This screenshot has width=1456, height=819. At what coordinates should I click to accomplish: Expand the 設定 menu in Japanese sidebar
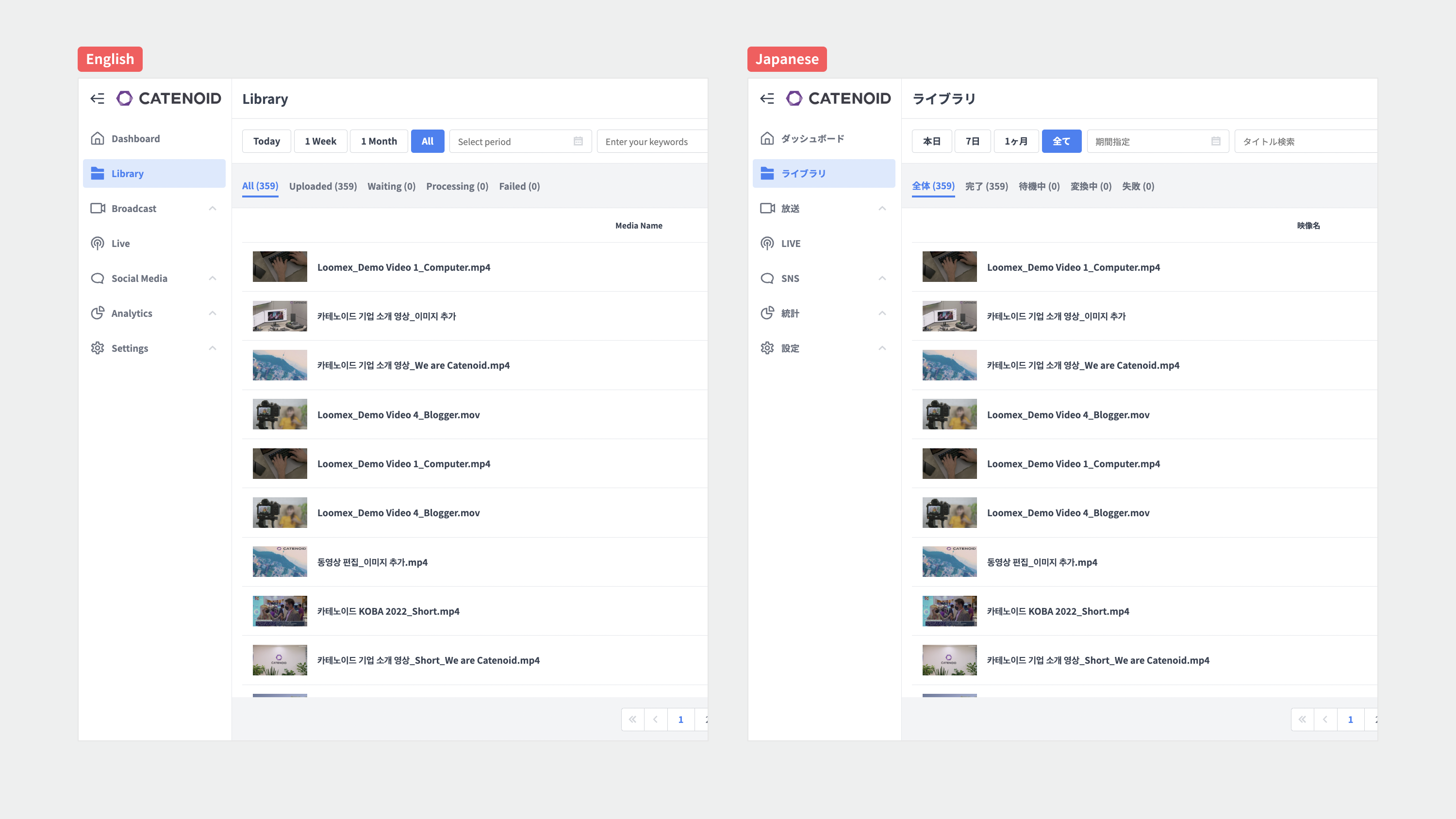[x=882, y=348]
